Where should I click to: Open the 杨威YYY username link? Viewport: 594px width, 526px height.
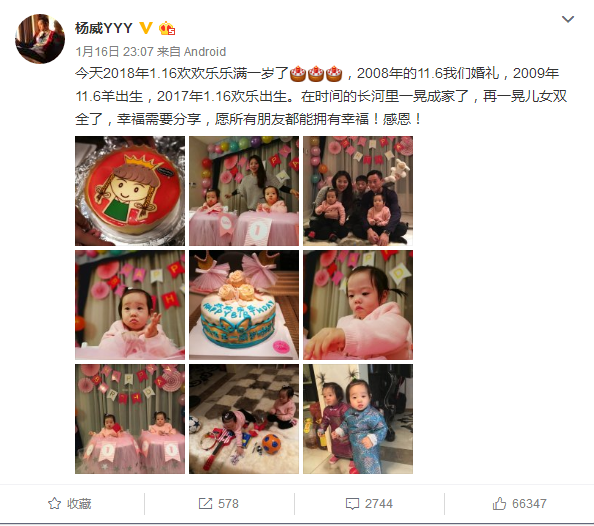pyautogui.click(x=104, y=28)
